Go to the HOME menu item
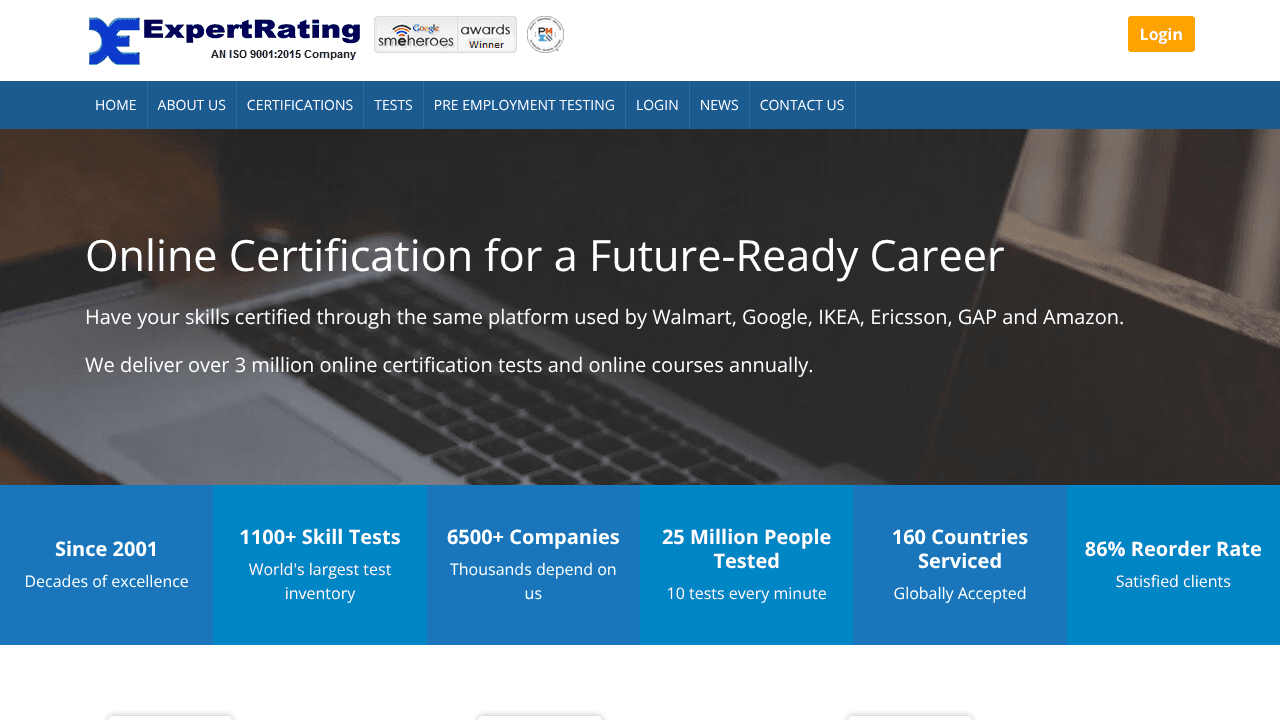Screen dimensions: 1280x720 point(116,105)
